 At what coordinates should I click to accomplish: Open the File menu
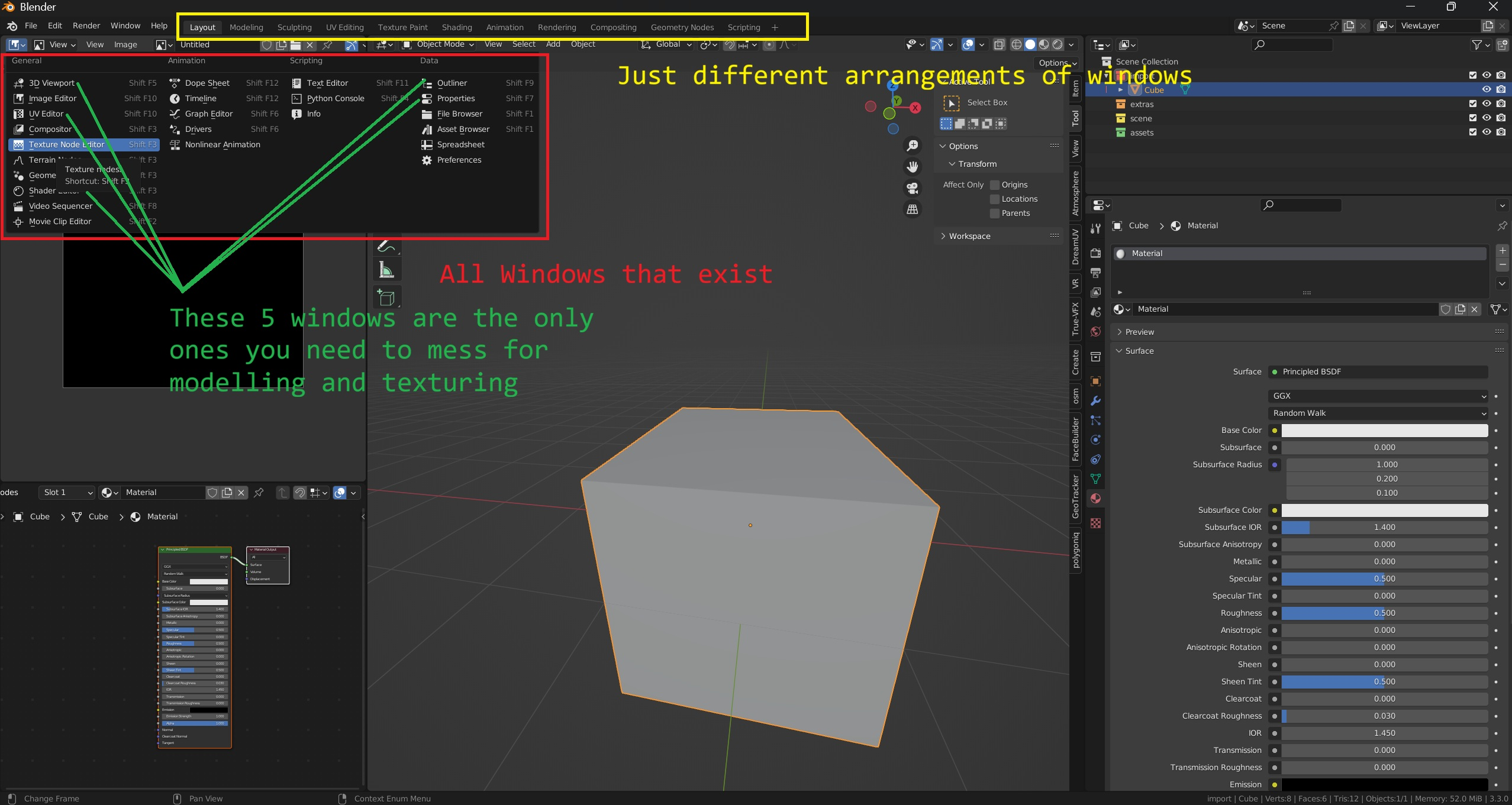[x=31, y=25]
